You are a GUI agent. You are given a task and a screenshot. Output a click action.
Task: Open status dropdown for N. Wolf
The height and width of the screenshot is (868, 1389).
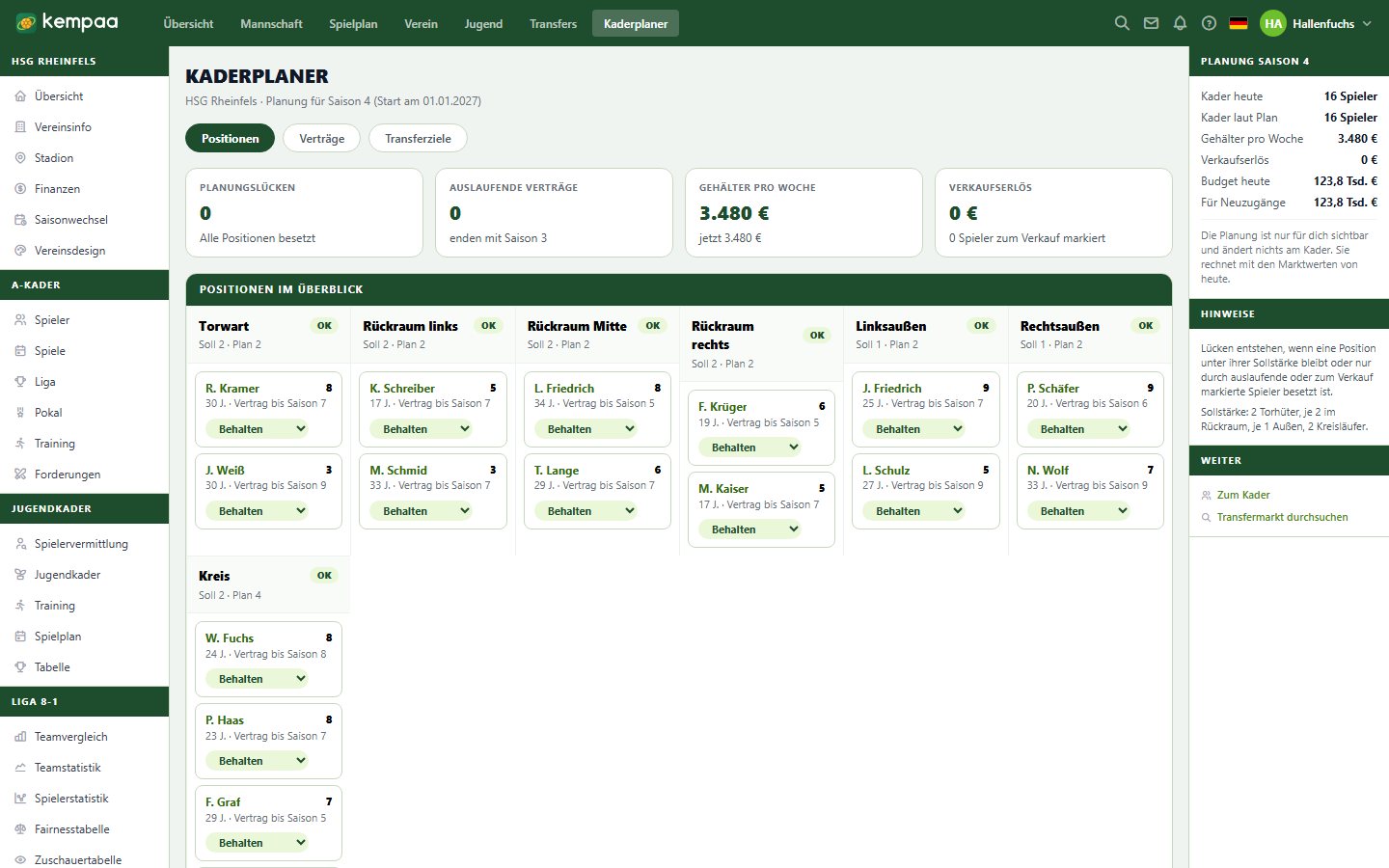(x=1078, y=511)
